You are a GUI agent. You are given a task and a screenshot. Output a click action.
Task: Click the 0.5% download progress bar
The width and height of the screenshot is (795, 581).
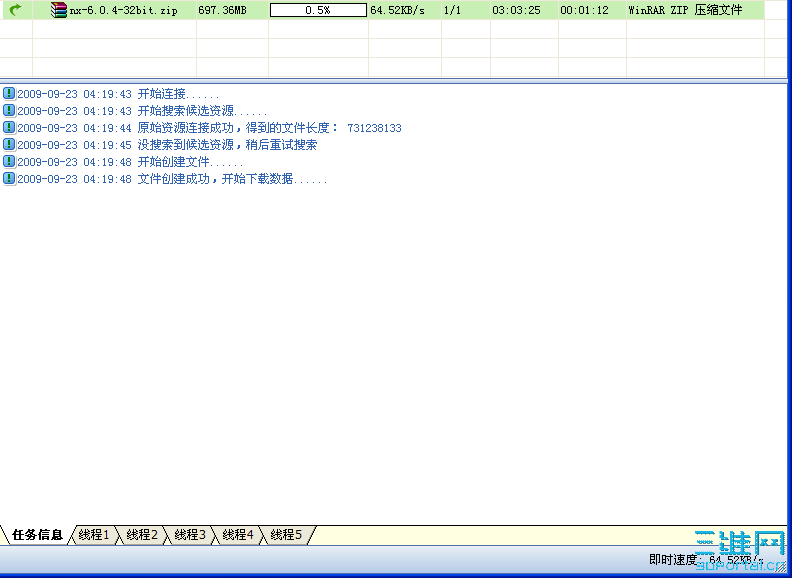point(318,10)
